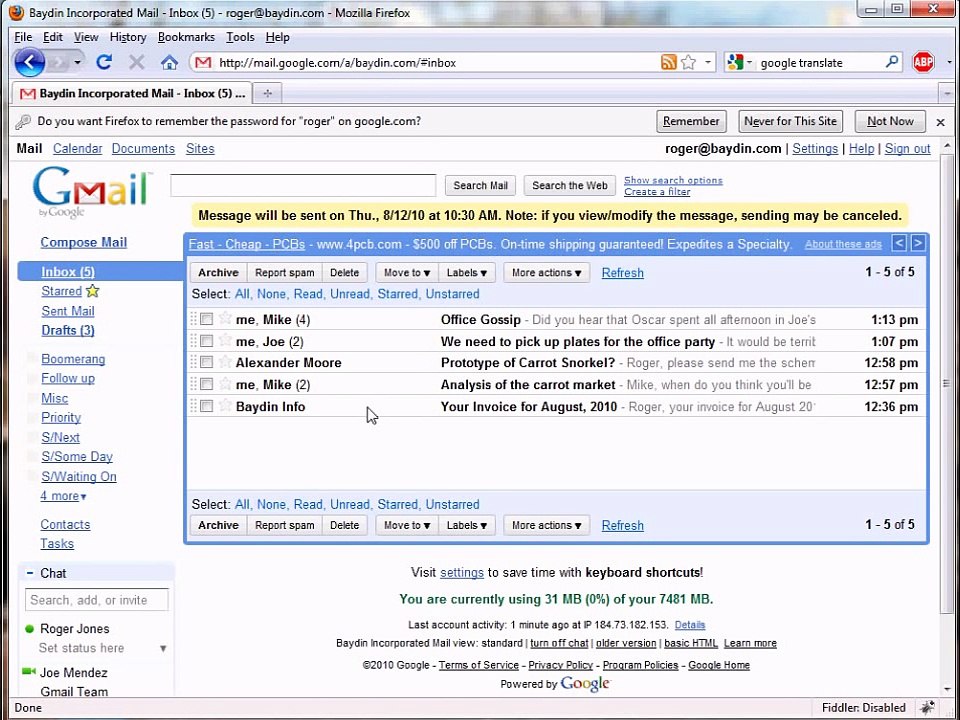Open the Drafts (3) folder
The height and width of the screenshot is (720, 960).
[68, 331]
